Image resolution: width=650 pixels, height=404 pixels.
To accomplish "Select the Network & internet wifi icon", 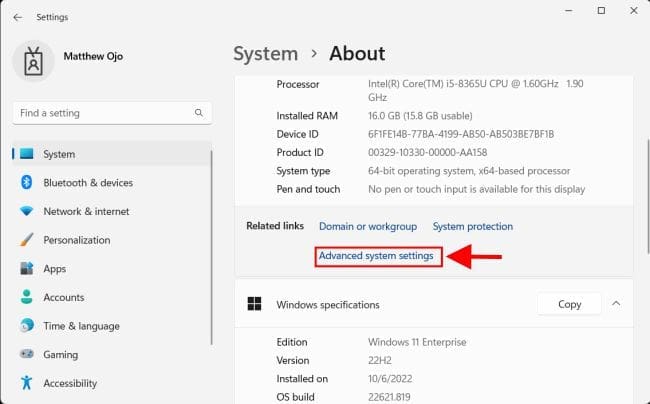I will coord(26,212).
